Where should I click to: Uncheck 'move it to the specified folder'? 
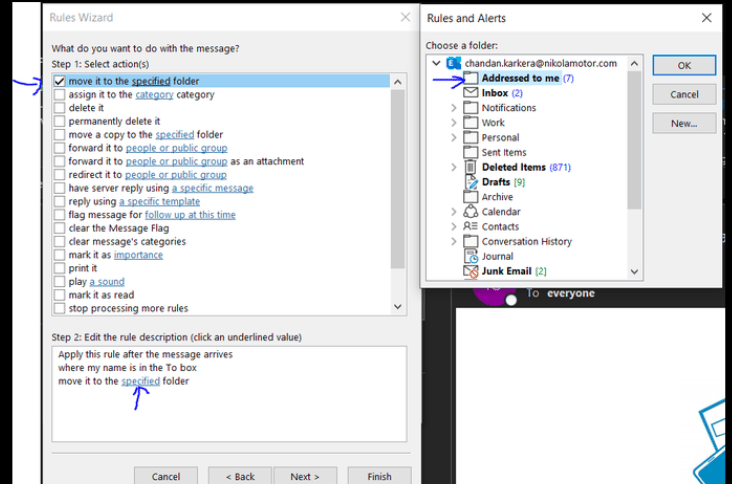tap(59, 81)
